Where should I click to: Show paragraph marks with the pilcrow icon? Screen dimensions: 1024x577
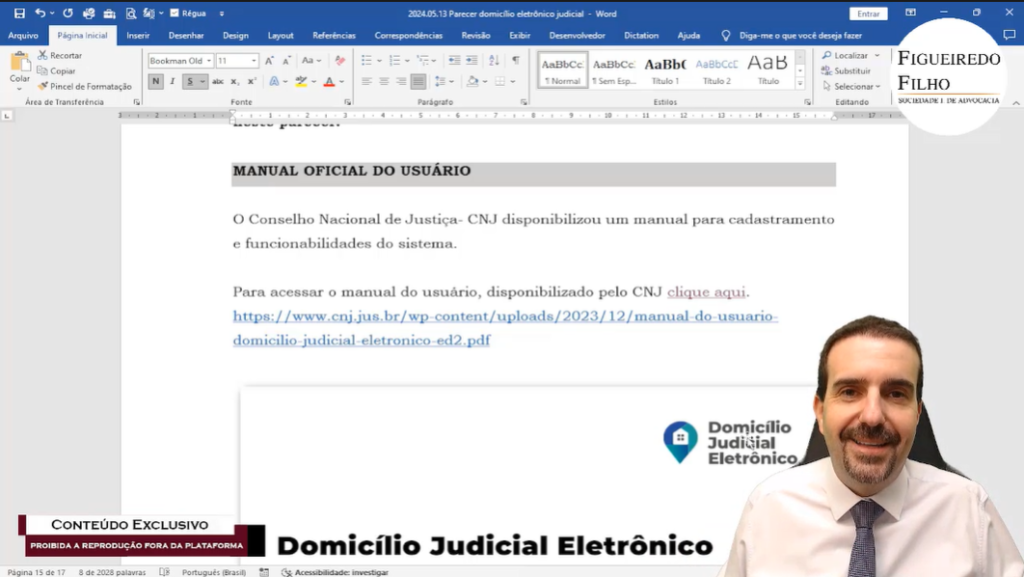(x=515, y=61)
